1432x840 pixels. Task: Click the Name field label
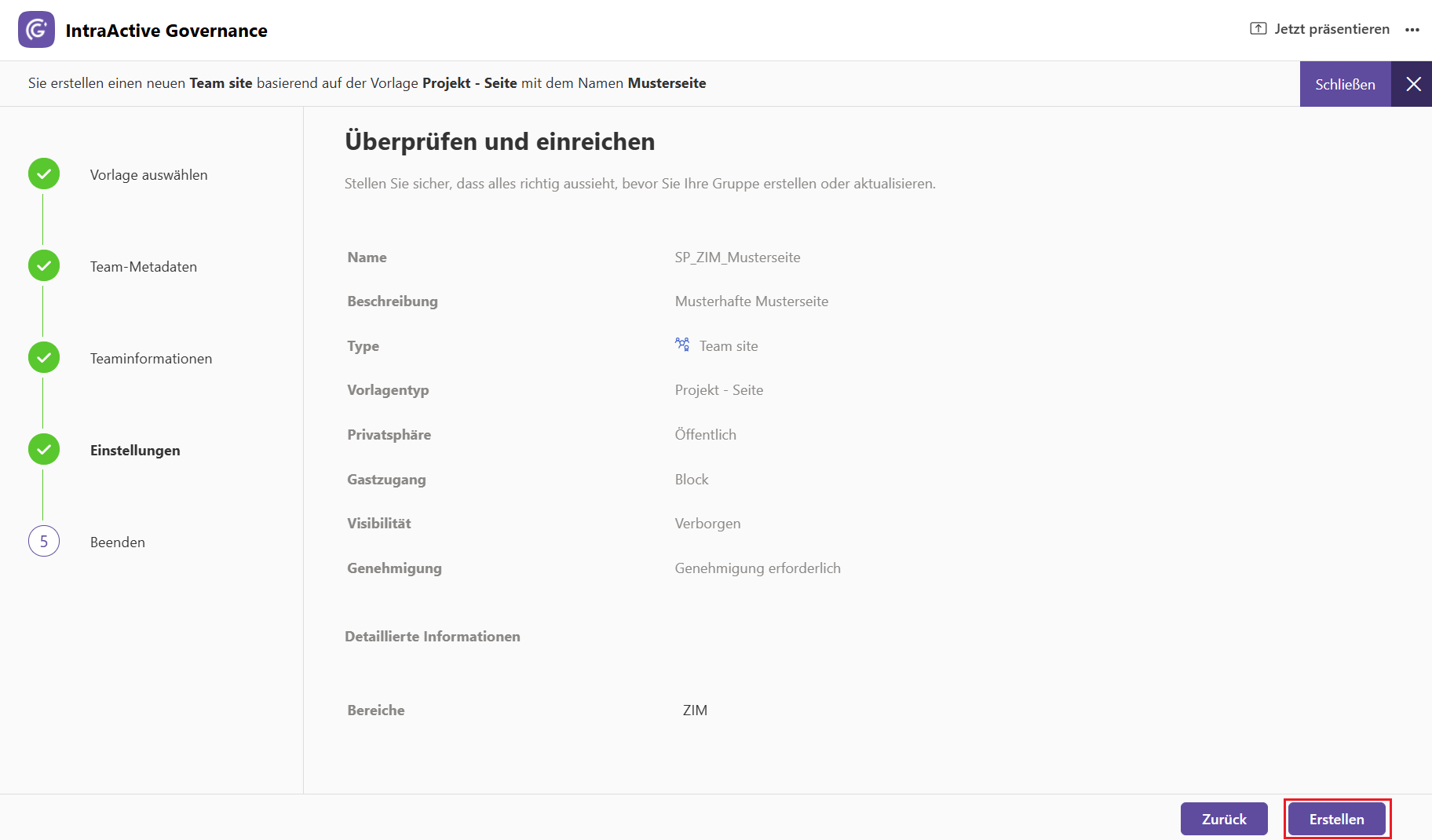(367, 257)
